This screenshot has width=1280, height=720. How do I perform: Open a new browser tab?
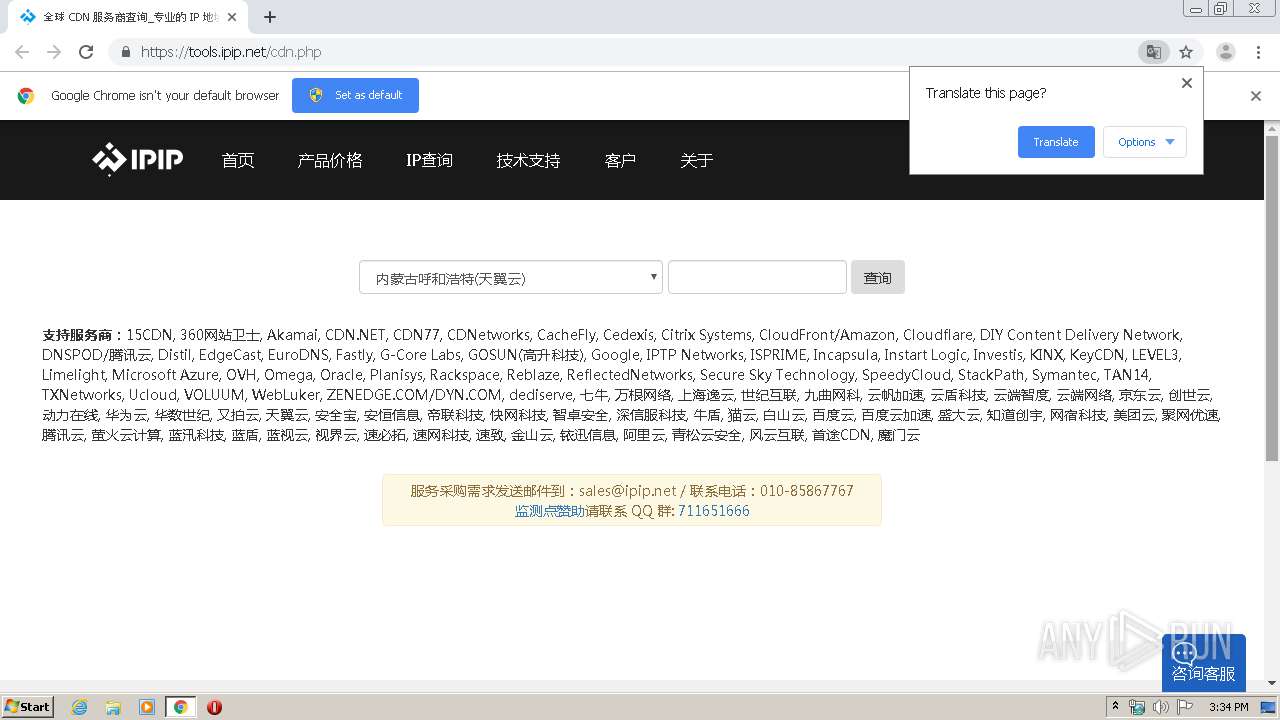pyautogui.click(x=269, y=17)
